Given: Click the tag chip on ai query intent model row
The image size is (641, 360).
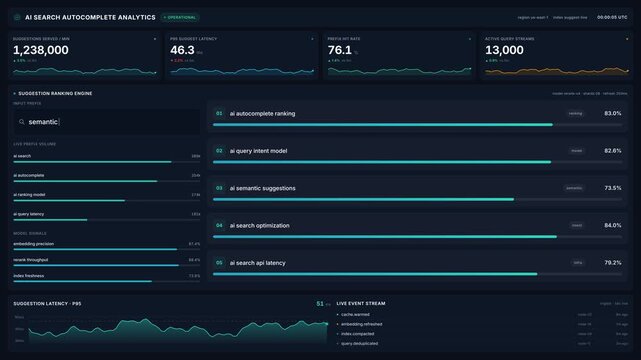Looking at the screenshot, I should [x=576, y=151].
